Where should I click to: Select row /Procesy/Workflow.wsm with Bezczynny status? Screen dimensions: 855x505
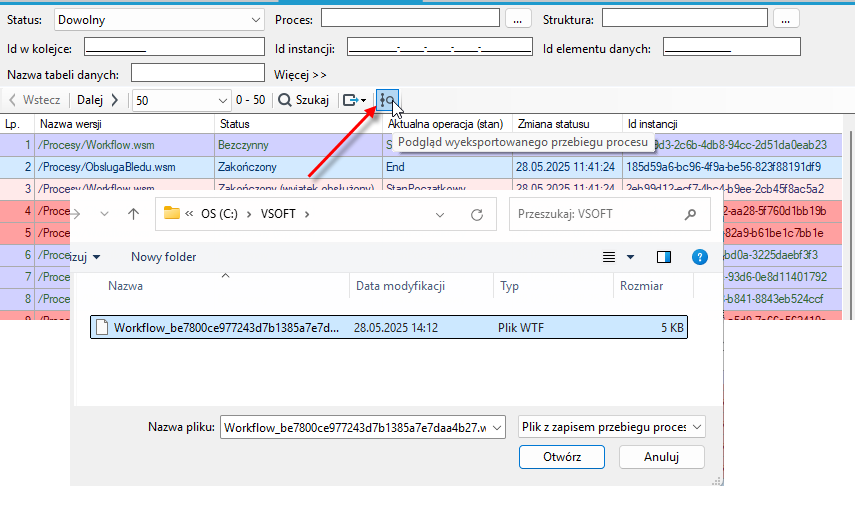(x=421, y=145)
